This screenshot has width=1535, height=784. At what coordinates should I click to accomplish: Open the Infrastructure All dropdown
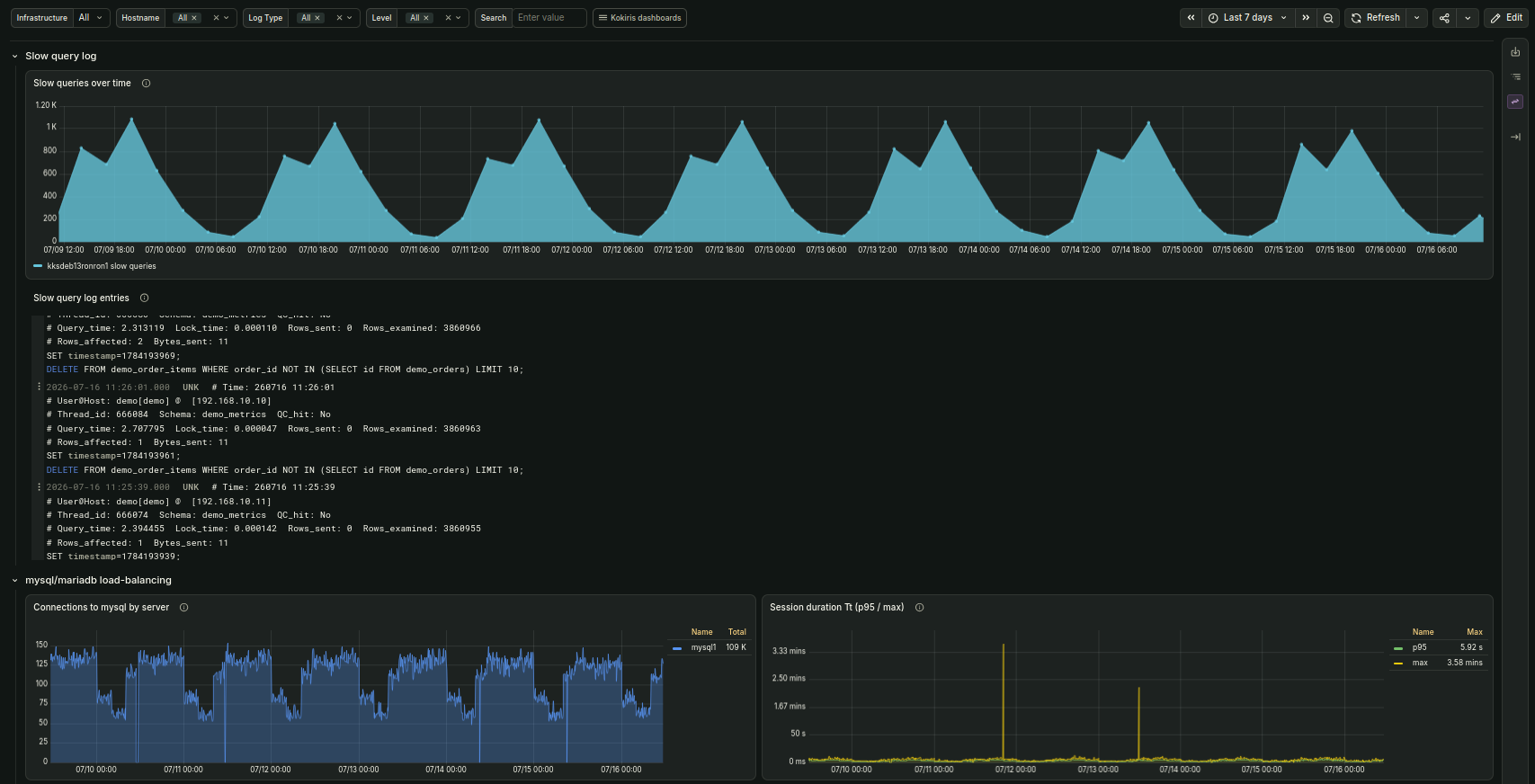[x=92, y=18]
